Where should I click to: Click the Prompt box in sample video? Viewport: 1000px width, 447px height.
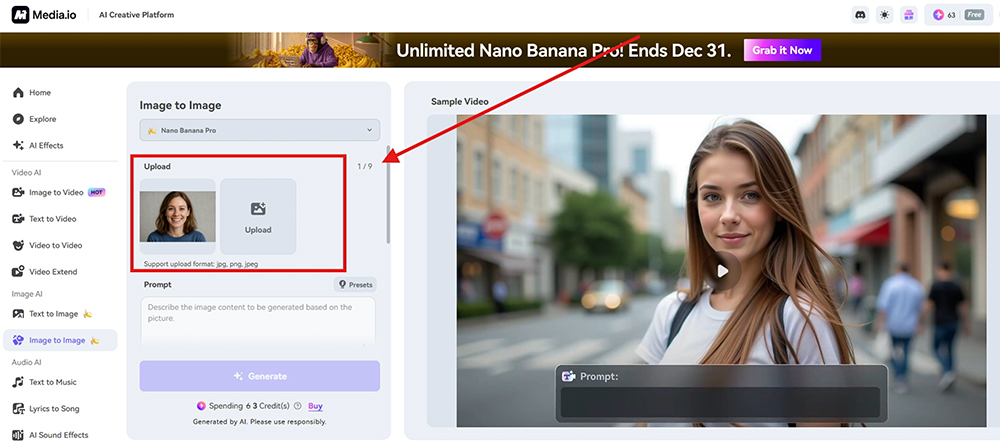(x=721, y=394)
